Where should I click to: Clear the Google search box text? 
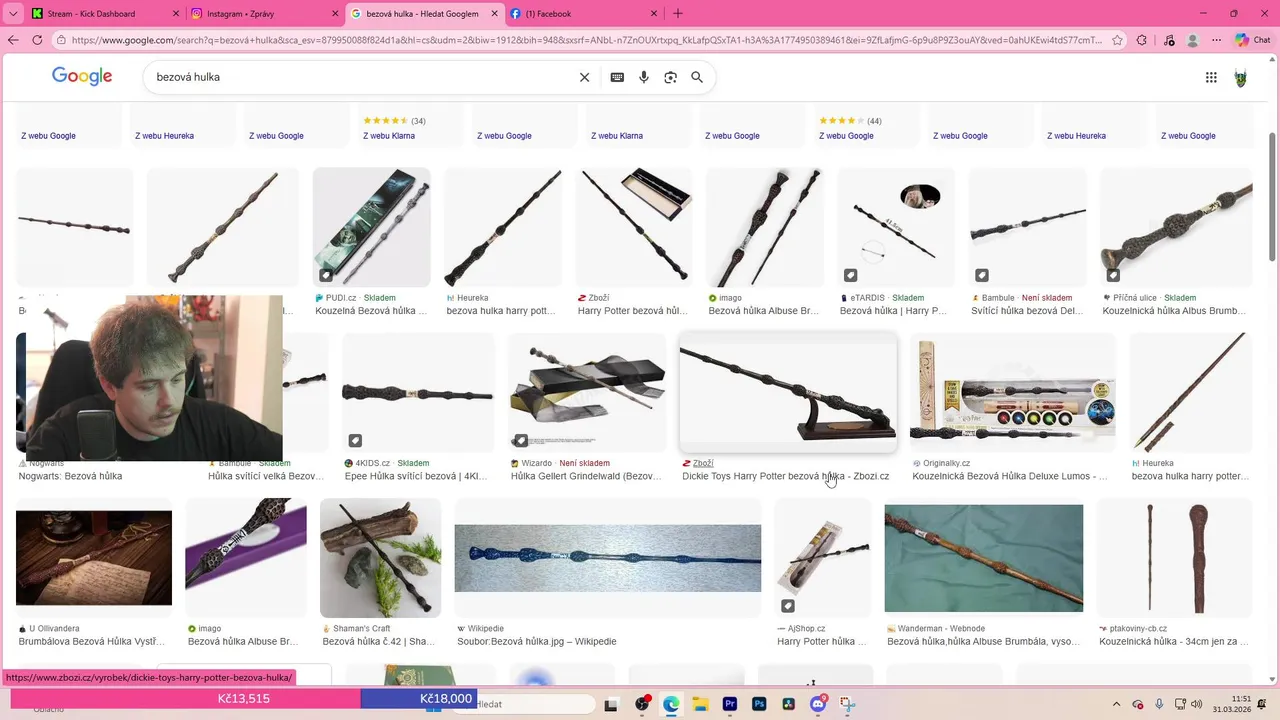pyautogui.click(x=585, y=77)
